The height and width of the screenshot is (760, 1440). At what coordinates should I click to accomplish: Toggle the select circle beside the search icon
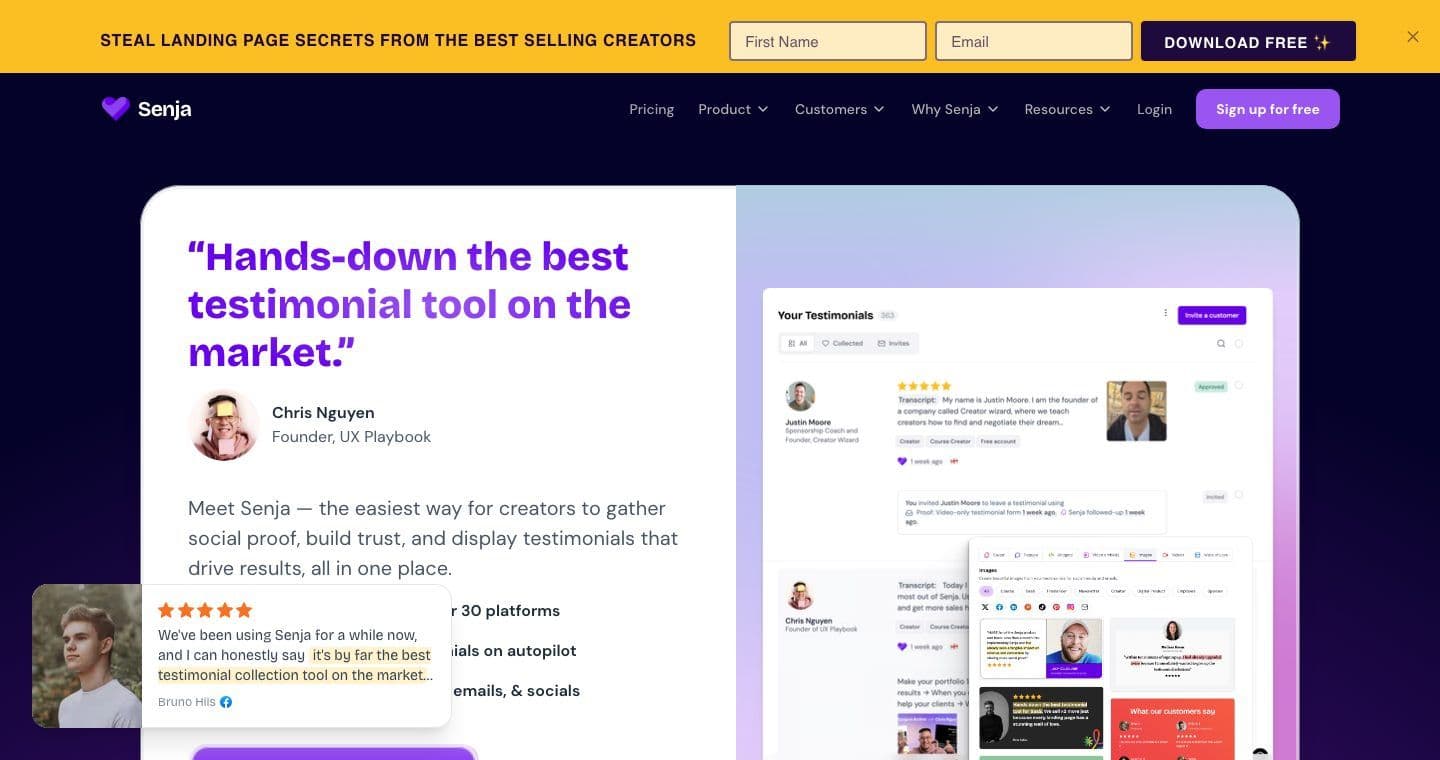pyautogui.click(x=1239, y=343)
